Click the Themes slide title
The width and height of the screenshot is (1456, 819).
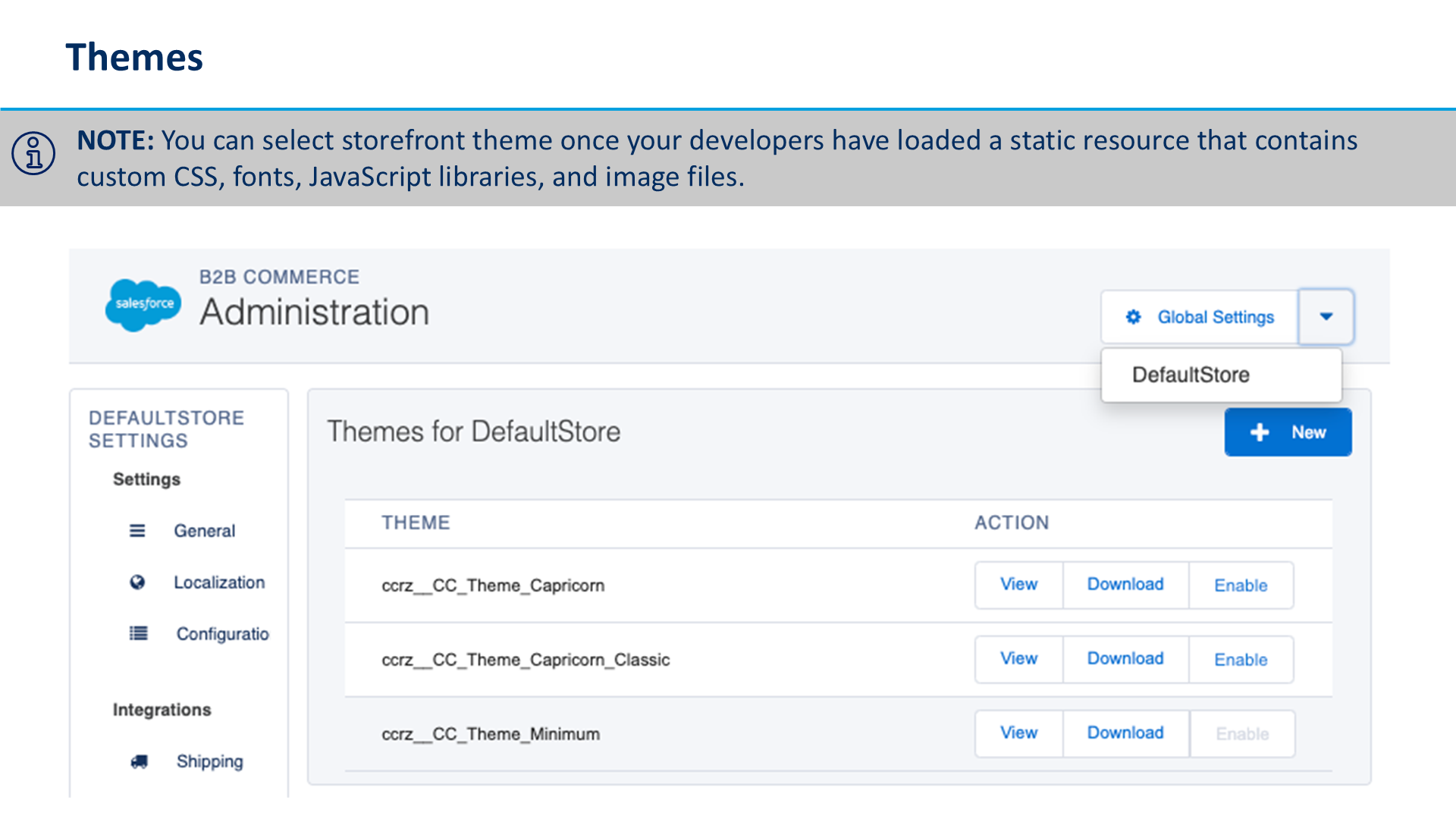(x=134, y=58)
